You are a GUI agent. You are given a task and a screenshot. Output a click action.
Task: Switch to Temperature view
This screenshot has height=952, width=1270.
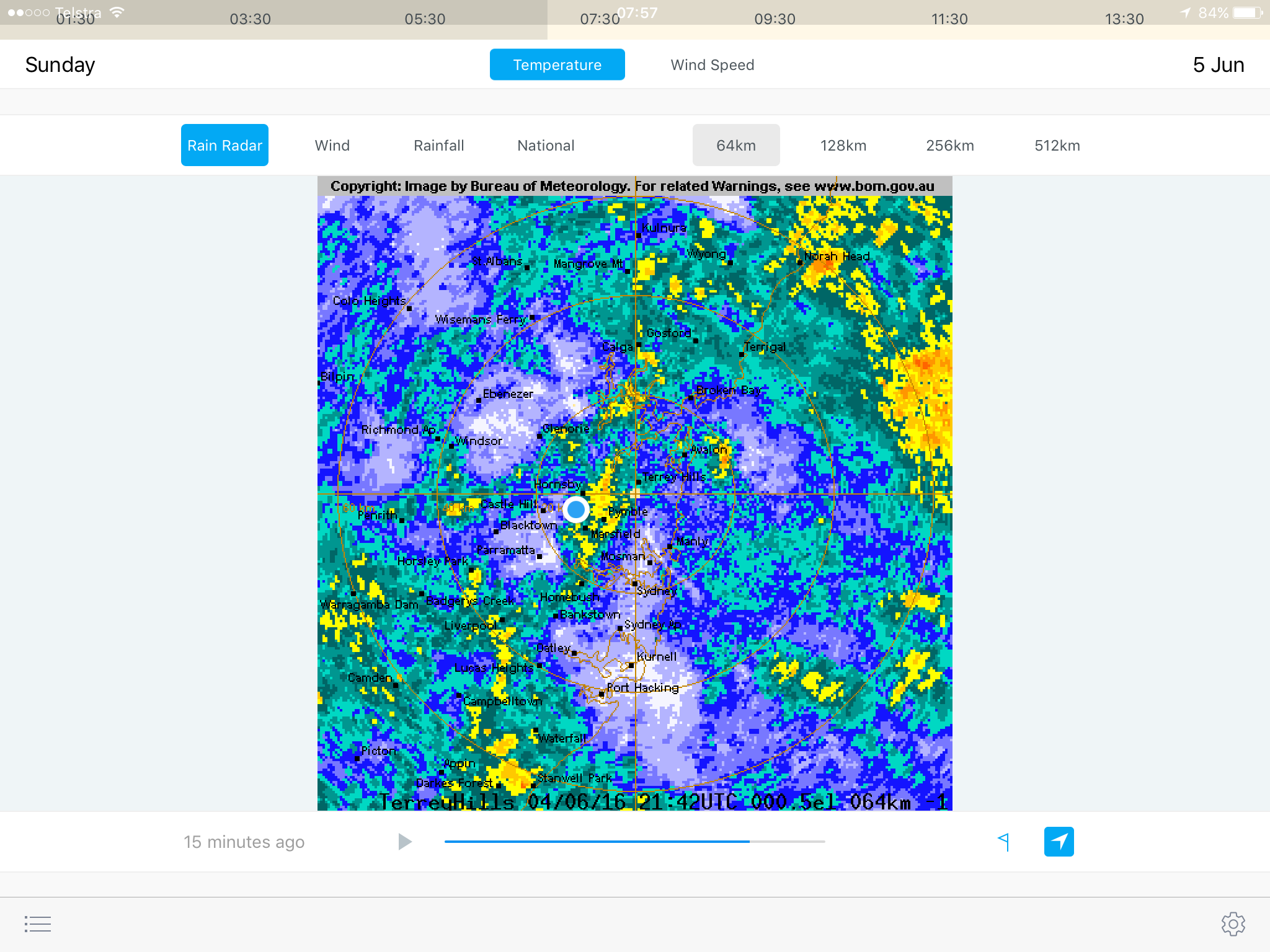coord(557,65)
